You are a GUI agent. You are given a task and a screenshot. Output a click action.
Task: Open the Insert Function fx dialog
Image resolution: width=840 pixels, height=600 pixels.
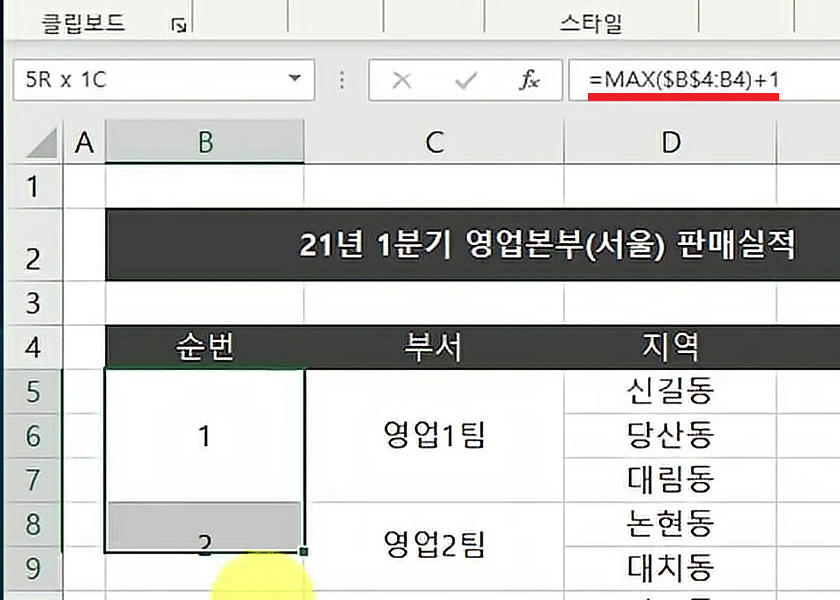click(529, 80)
